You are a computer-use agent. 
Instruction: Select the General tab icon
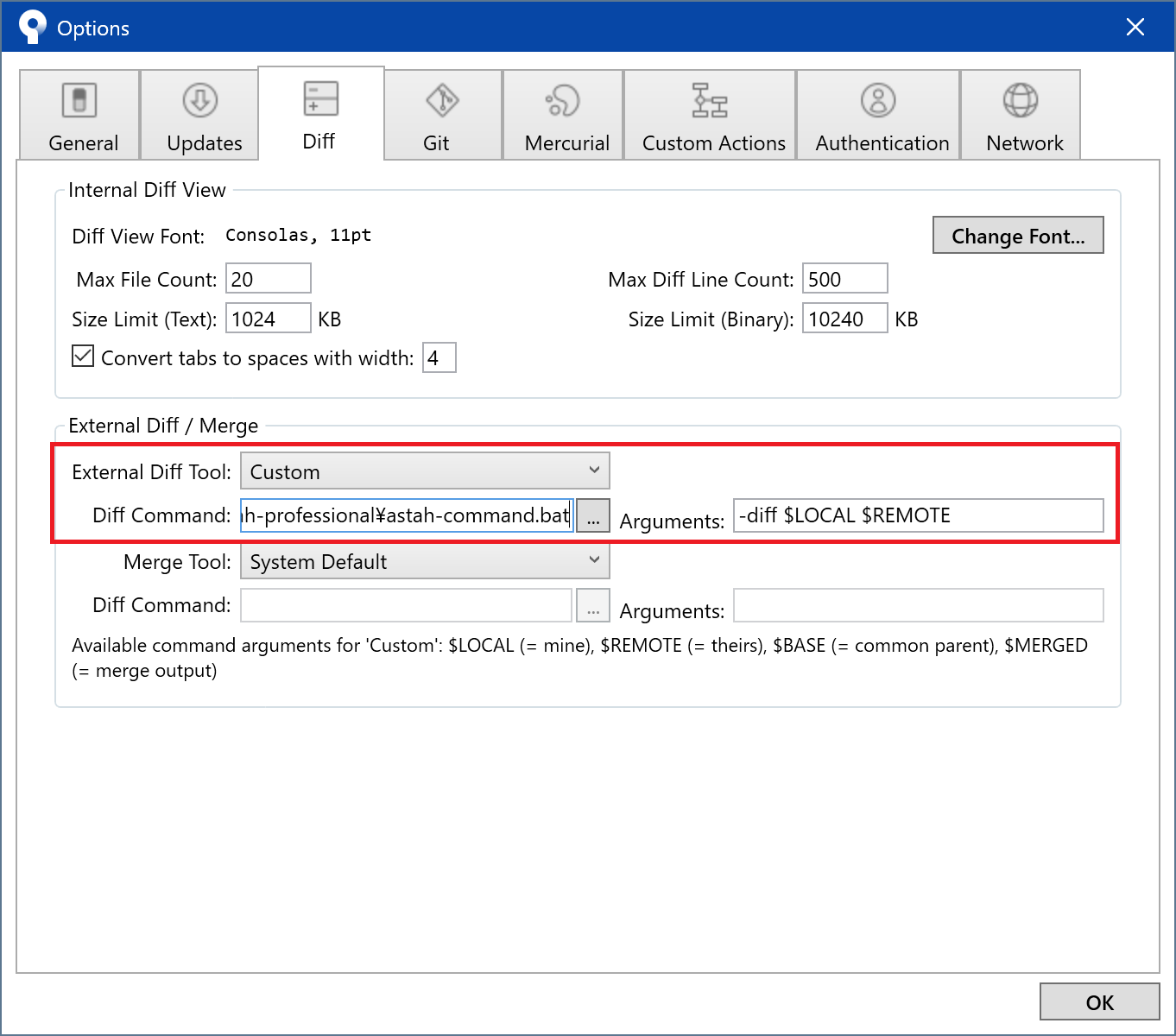[x=79, y=99]
